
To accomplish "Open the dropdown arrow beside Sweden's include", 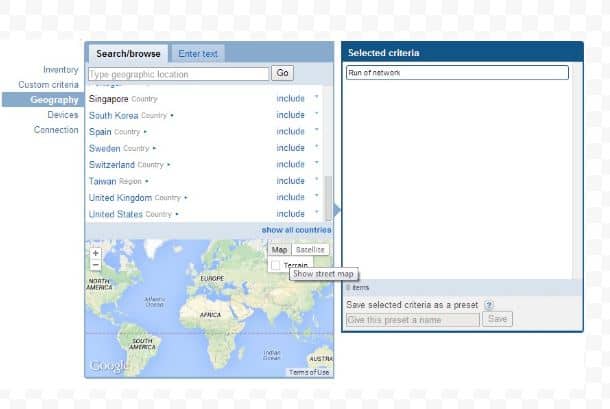I will tap(316, 146).
